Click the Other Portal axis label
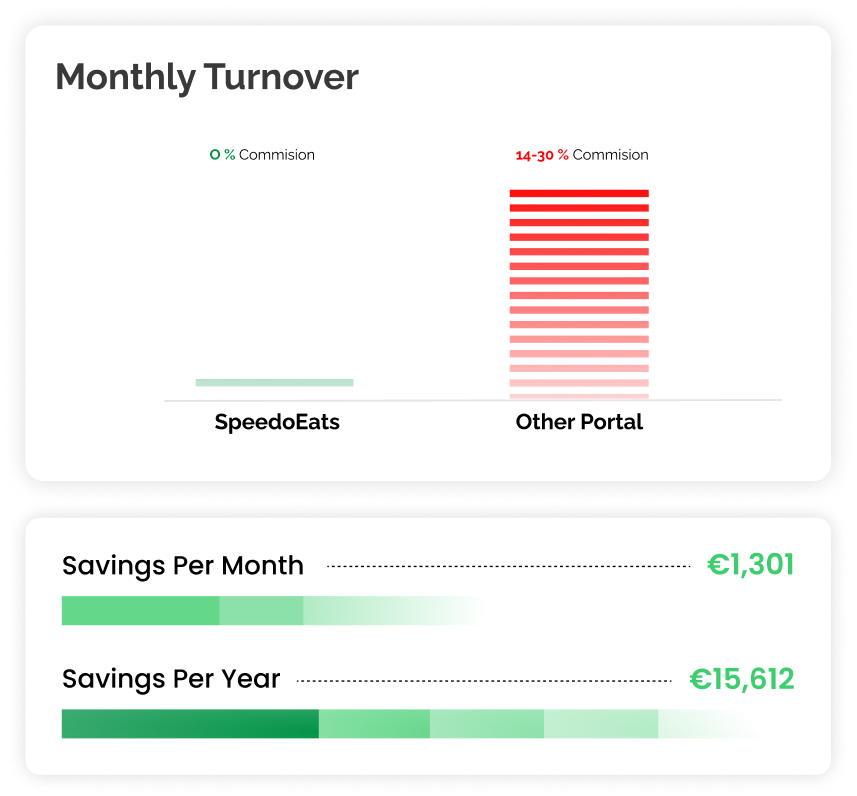 tap(579, 422)
